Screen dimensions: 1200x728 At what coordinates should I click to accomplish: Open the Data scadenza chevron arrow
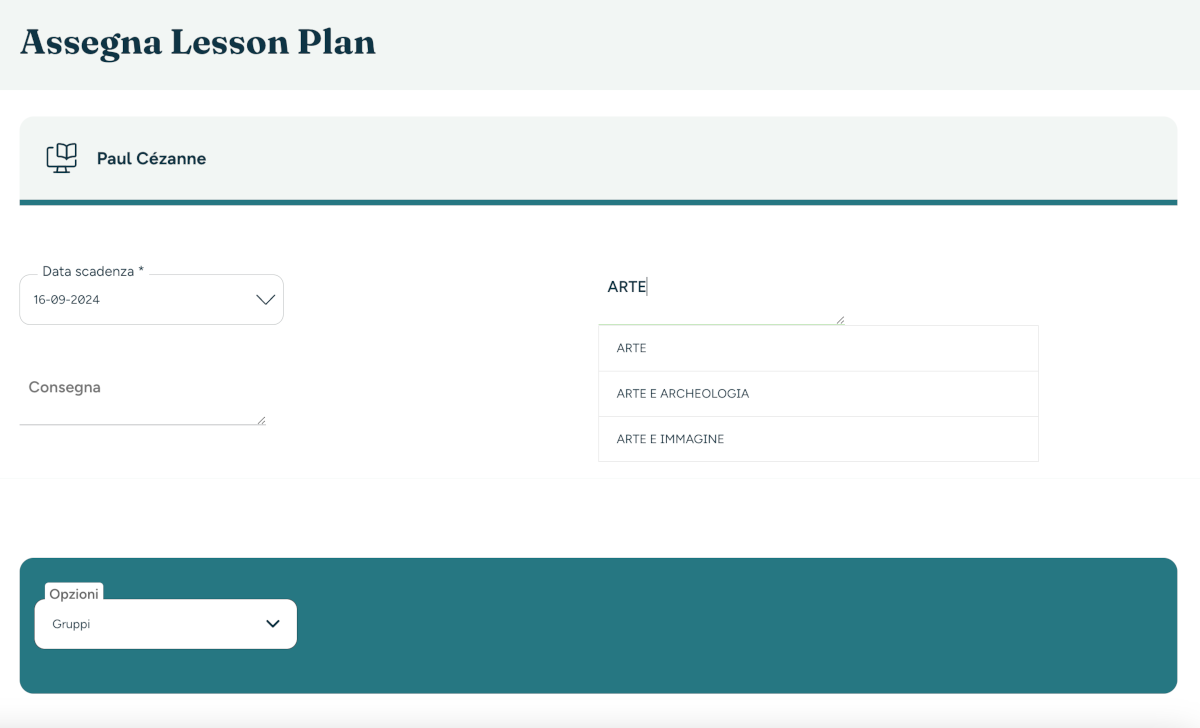265,300
